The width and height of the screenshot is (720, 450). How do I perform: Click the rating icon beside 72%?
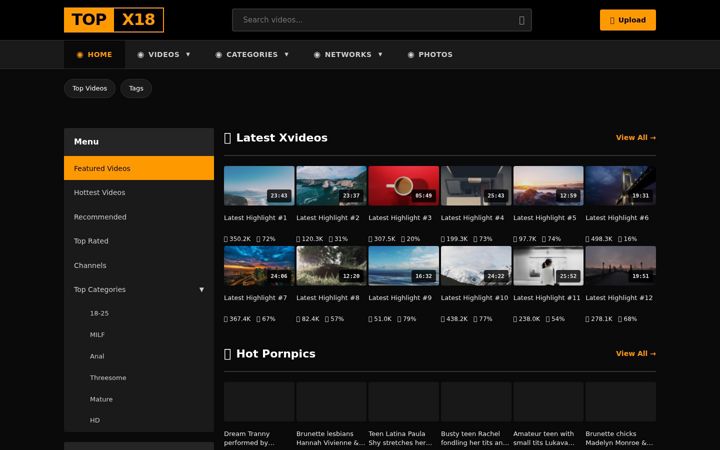coord(259,239)
